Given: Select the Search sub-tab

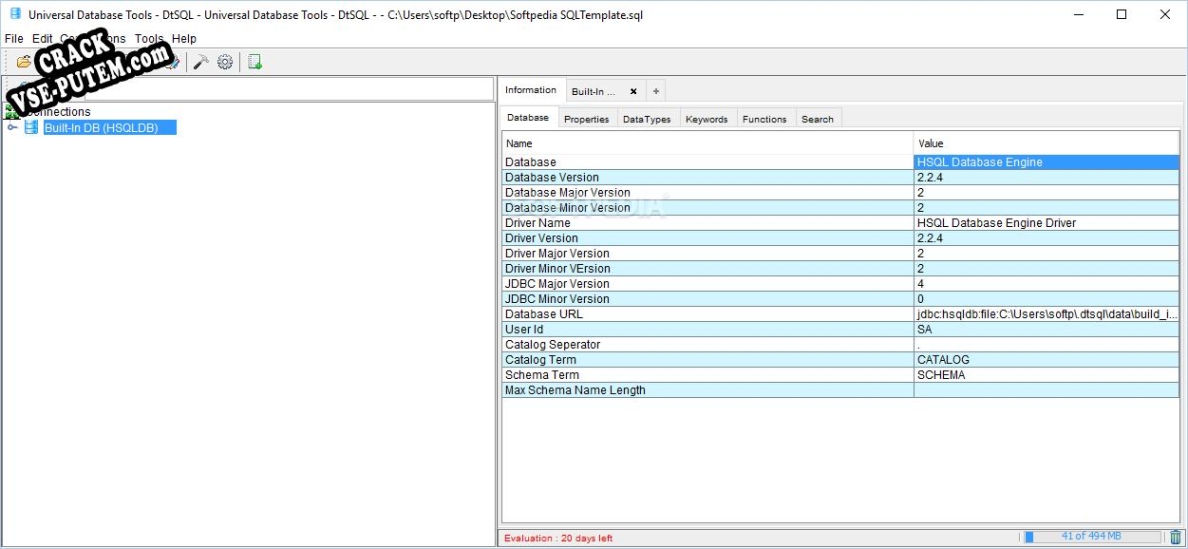Looking at the screenshot, I should [x=818, y=119].
